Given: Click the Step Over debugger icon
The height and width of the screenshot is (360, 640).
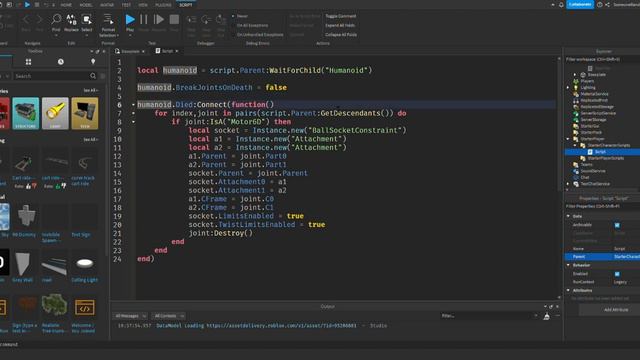Looking at the screenshot, I should (206, 20).
